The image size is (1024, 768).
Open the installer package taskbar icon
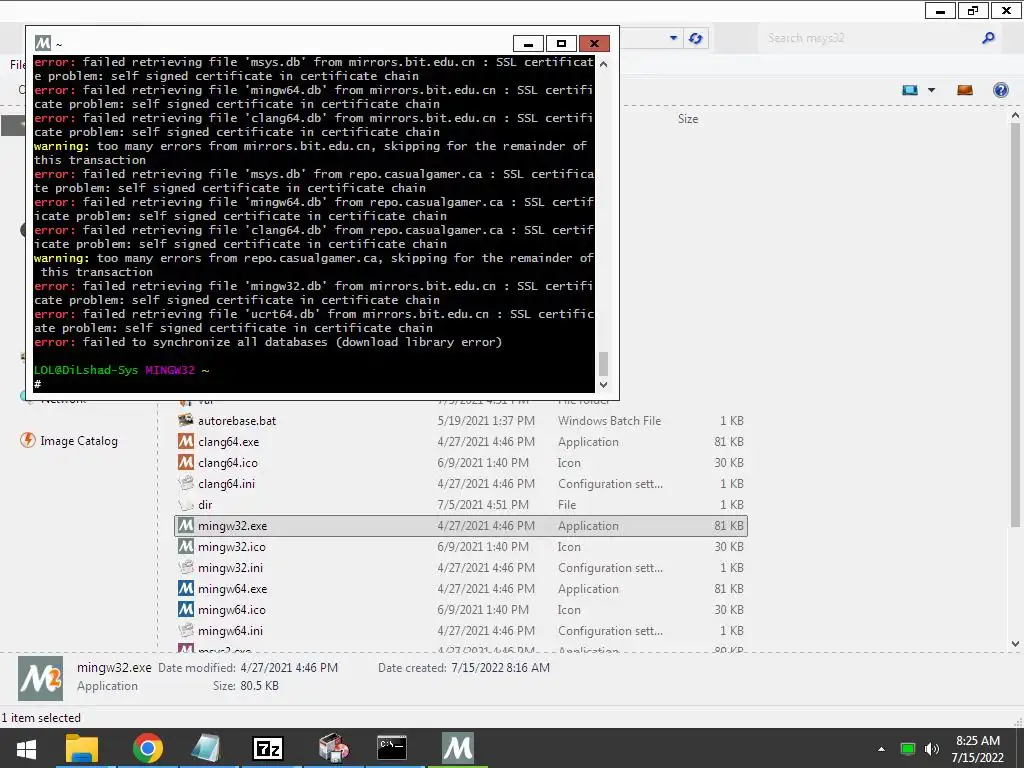coord(334,748)
